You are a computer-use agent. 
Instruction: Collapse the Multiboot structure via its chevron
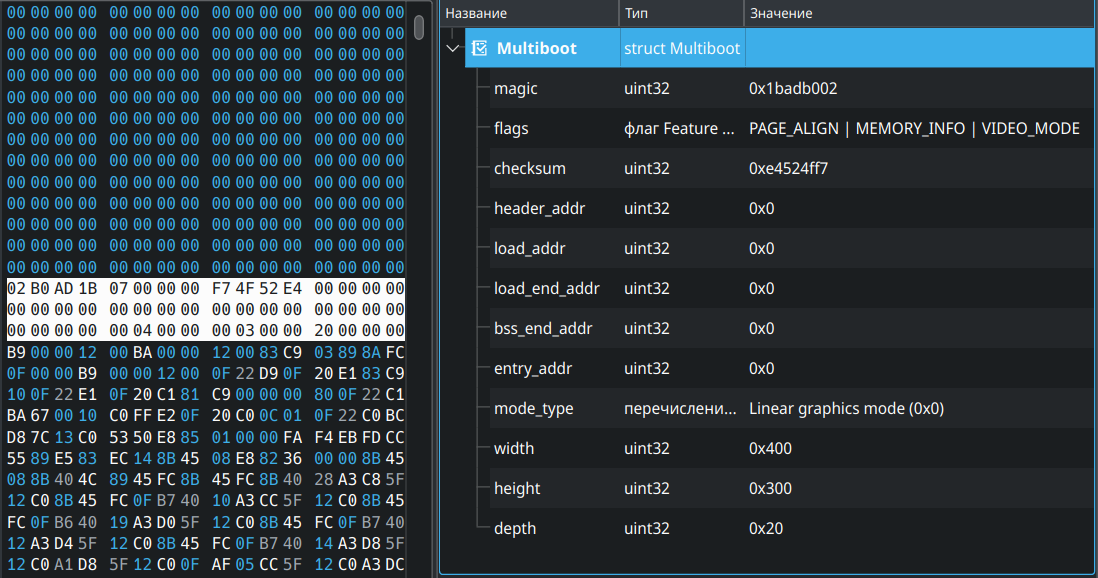(453, 47)
